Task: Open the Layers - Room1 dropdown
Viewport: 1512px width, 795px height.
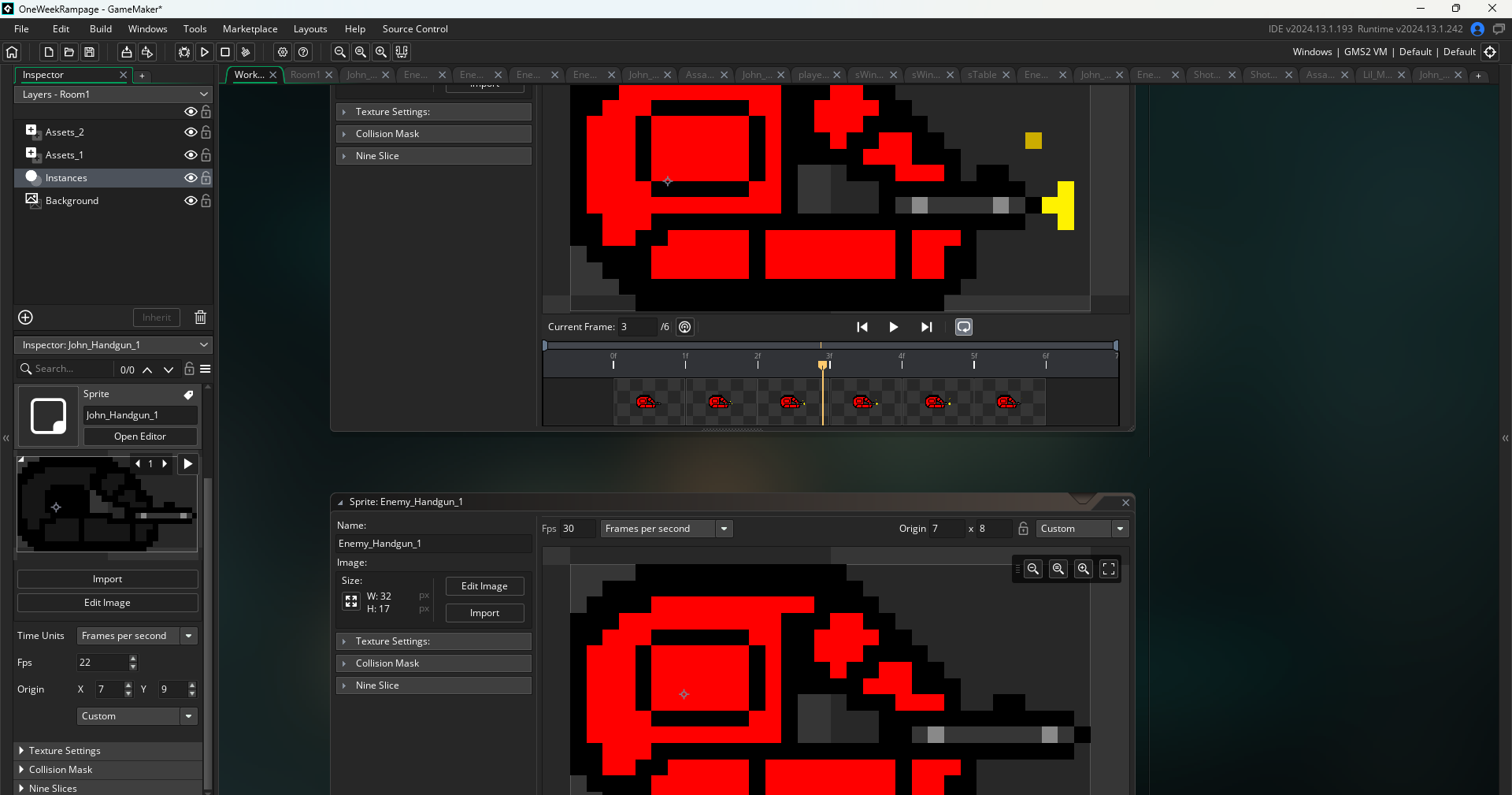Action: point(113,95)
